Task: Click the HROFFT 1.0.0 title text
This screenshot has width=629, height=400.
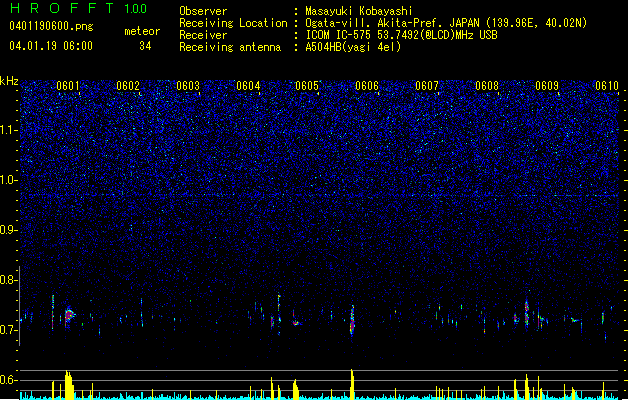Action: point(78,8)
